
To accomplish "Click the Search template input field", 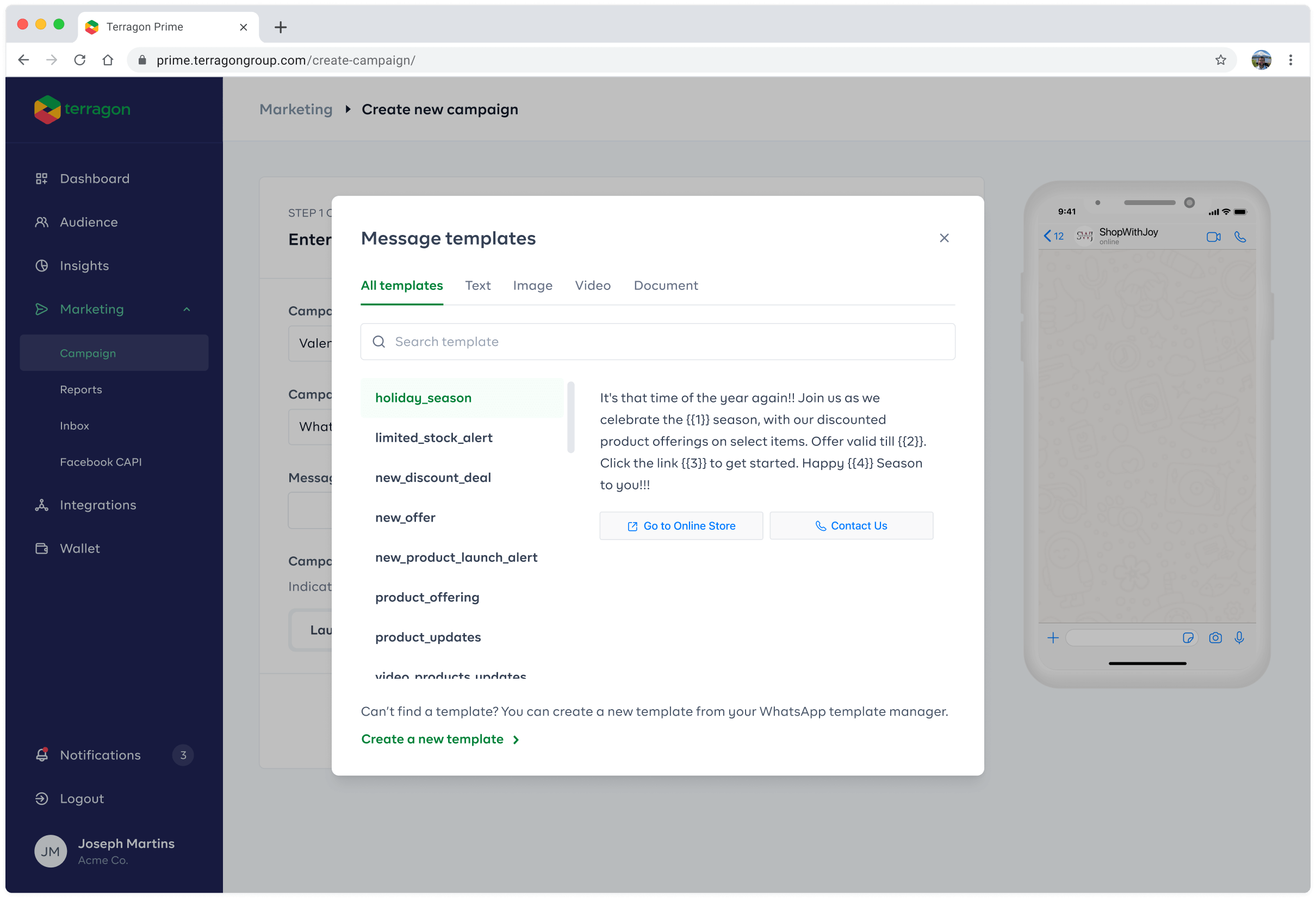I will [x=658, y=342].
